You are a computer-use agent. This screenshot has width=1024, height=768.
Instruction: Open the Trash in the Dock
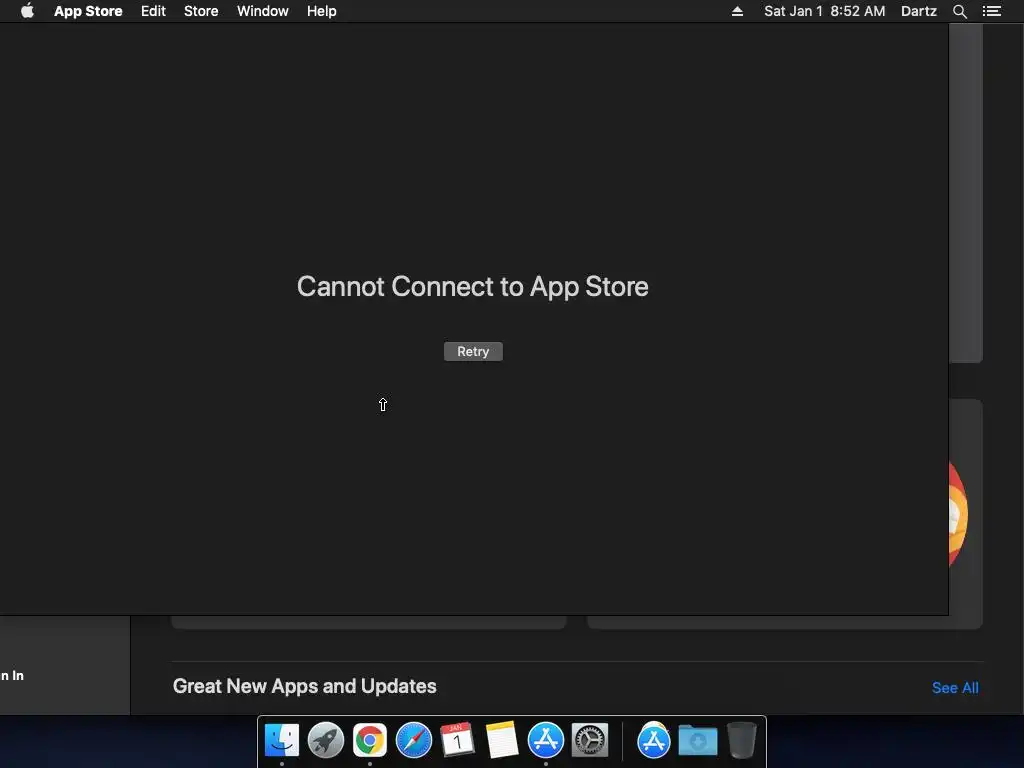(x=742, y=741)
